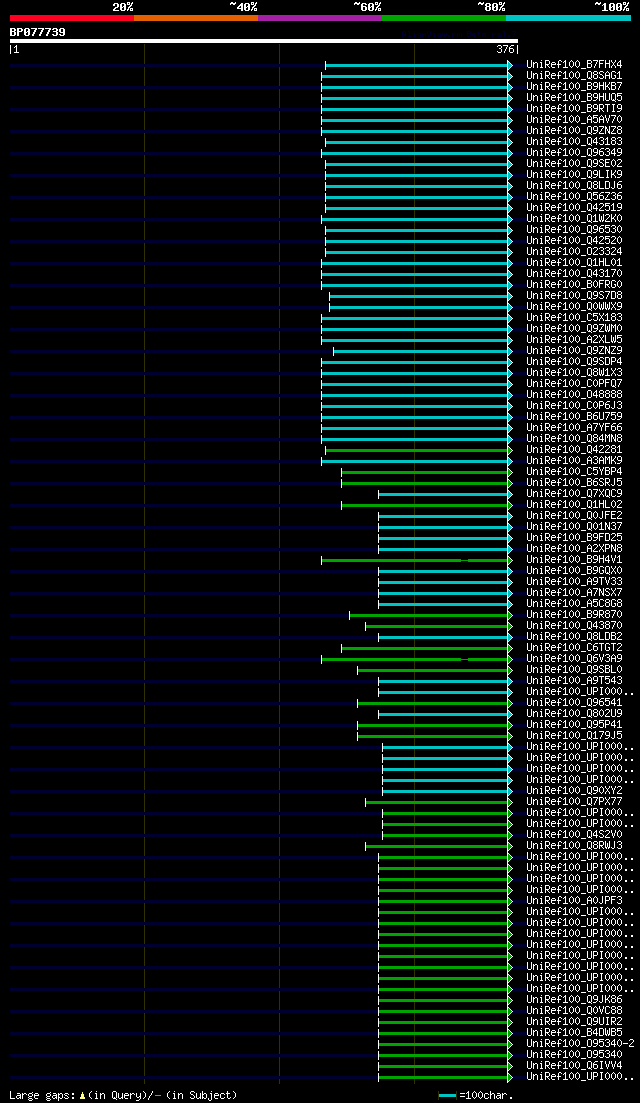
Task: Click the cyan alignment bar for Q8LDB2
Action: pos(444,637)
